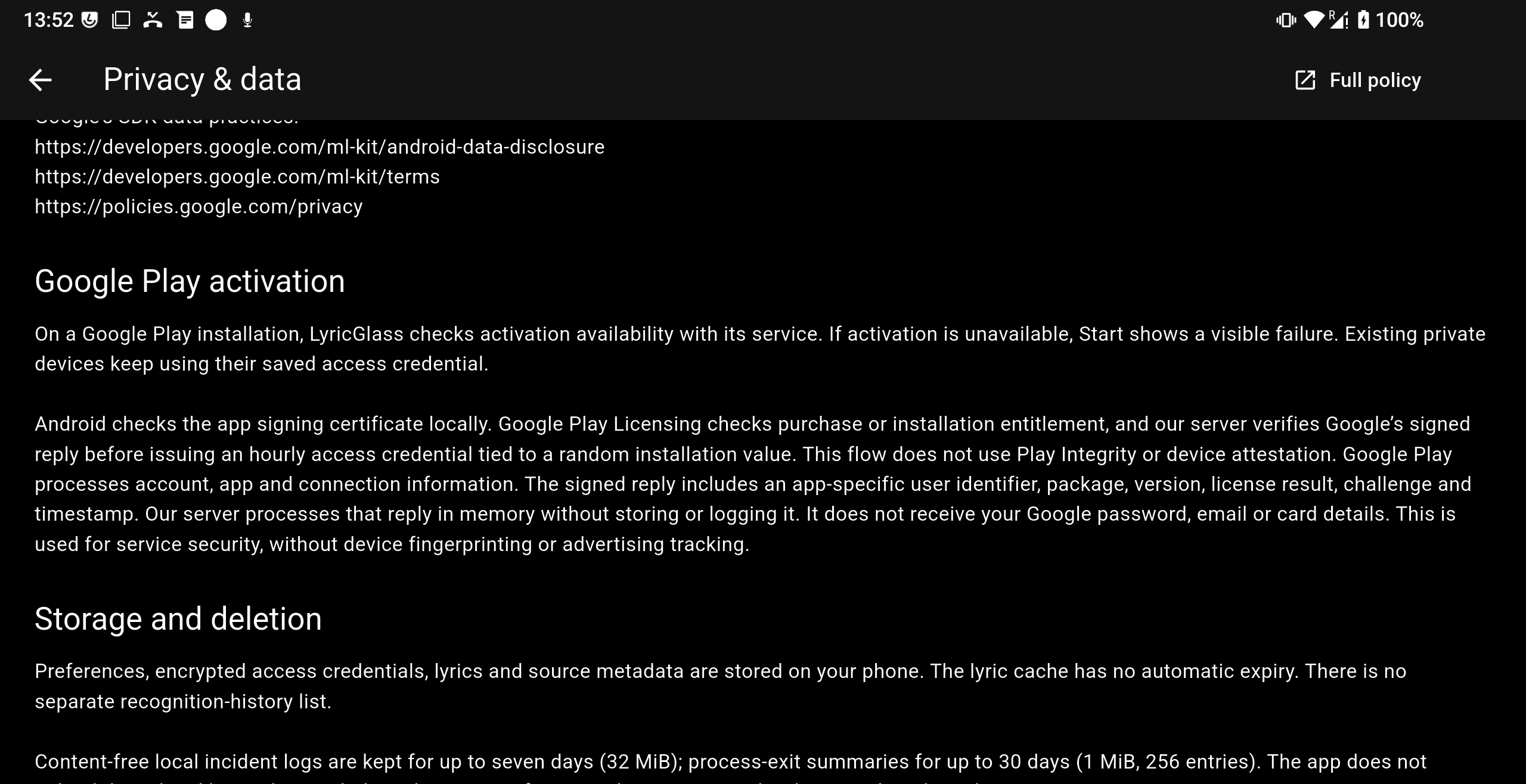Tap the Wi-Fi signal icon
Image resolution: width=1526 pixels, height=784 pixels.
click(1314, 20)
